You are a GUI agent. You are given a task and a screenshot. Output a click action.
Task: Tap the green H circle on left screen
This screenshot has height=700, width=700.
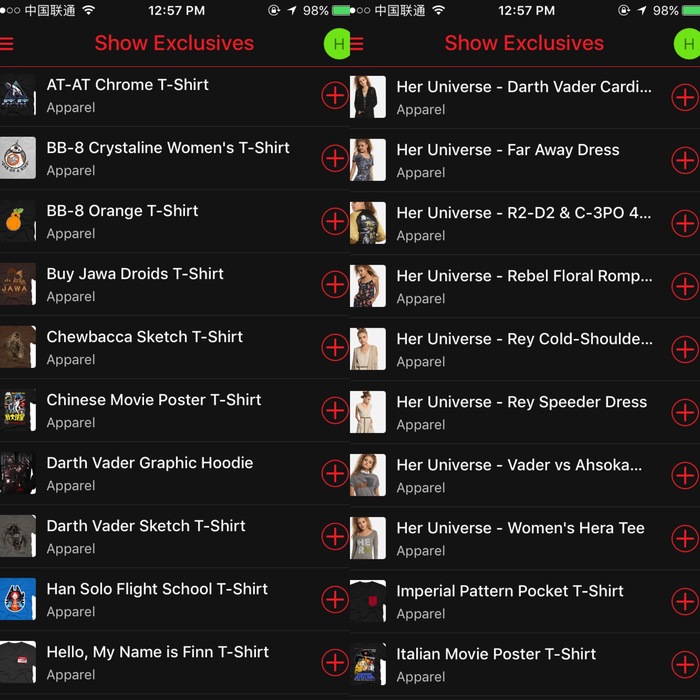pyautogui.click(x=337, y=43)
